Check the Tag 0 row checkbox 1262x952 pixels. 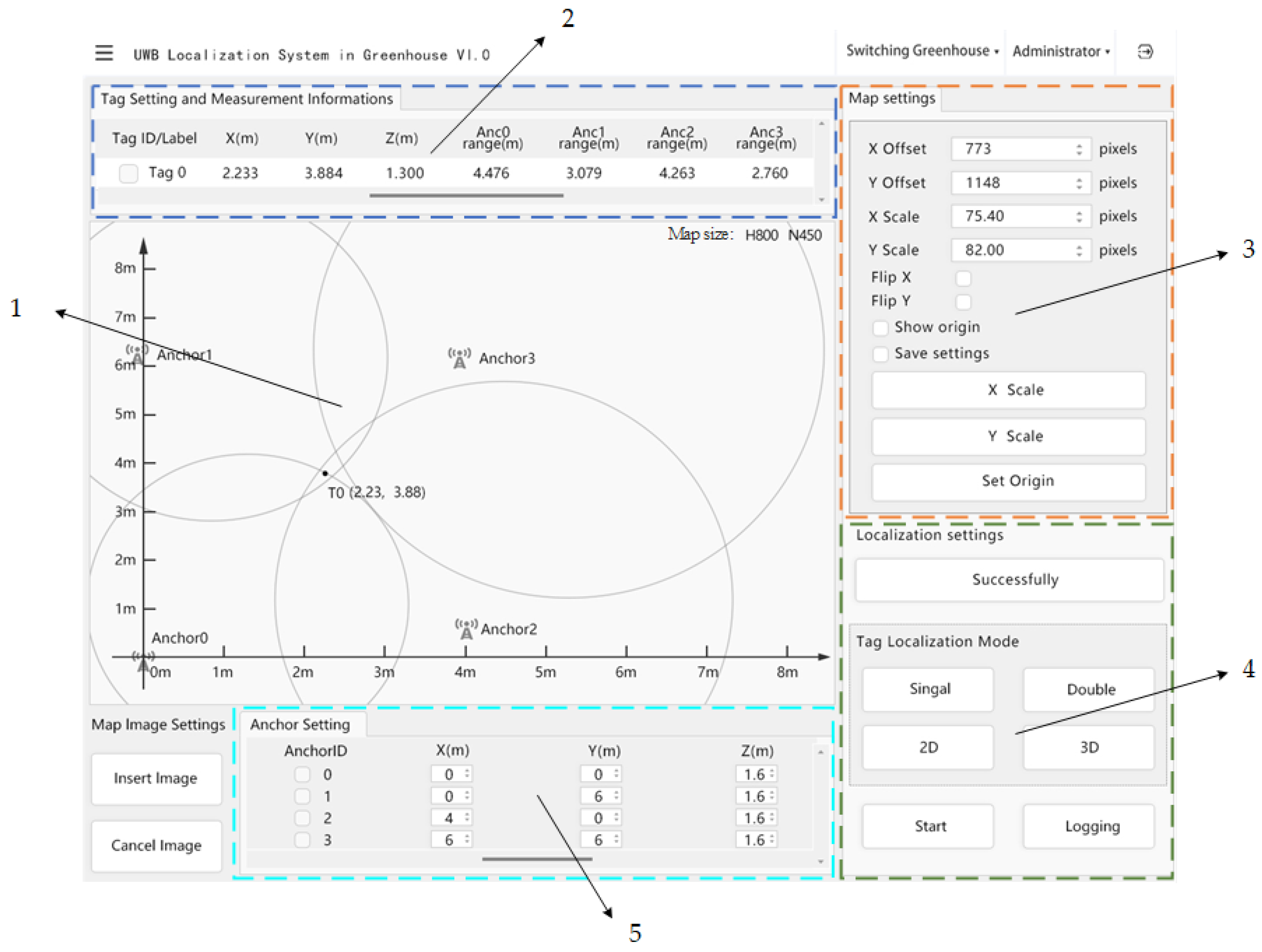128,173
